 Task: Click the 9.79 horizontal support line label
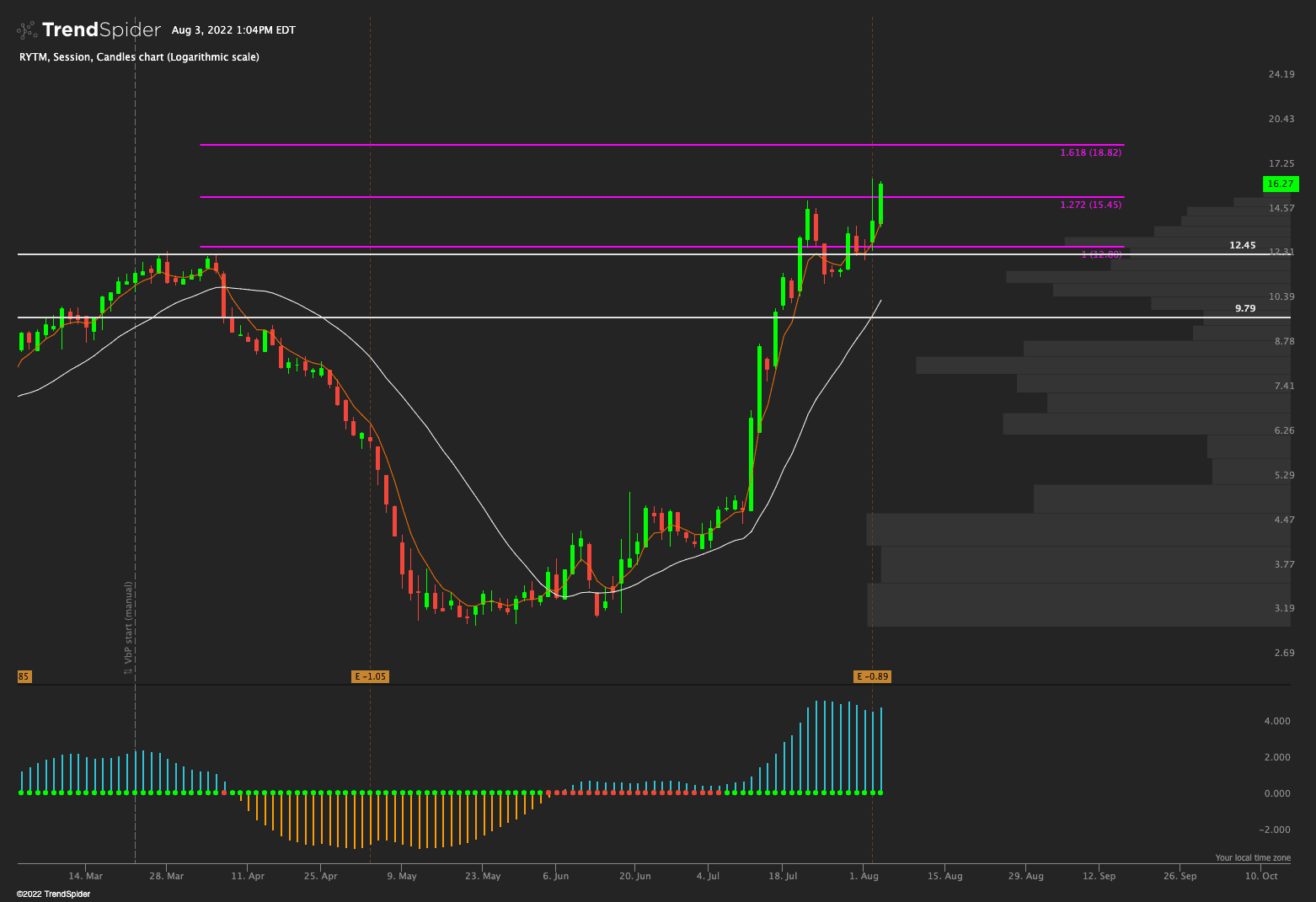(x=1244, y=308)
